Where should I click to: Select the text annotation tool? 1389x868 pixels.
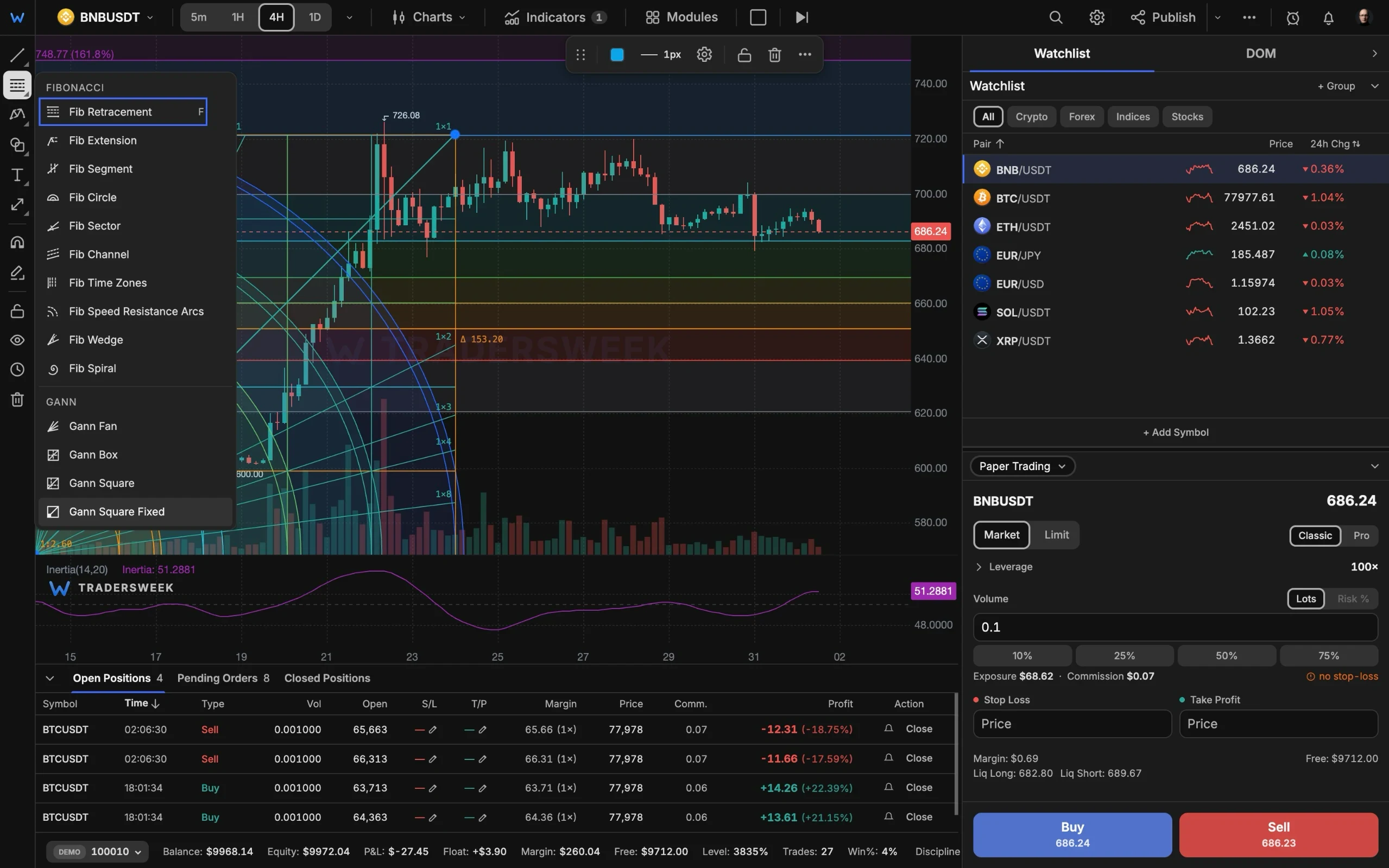pyautogui.click(x=17, y=175)
